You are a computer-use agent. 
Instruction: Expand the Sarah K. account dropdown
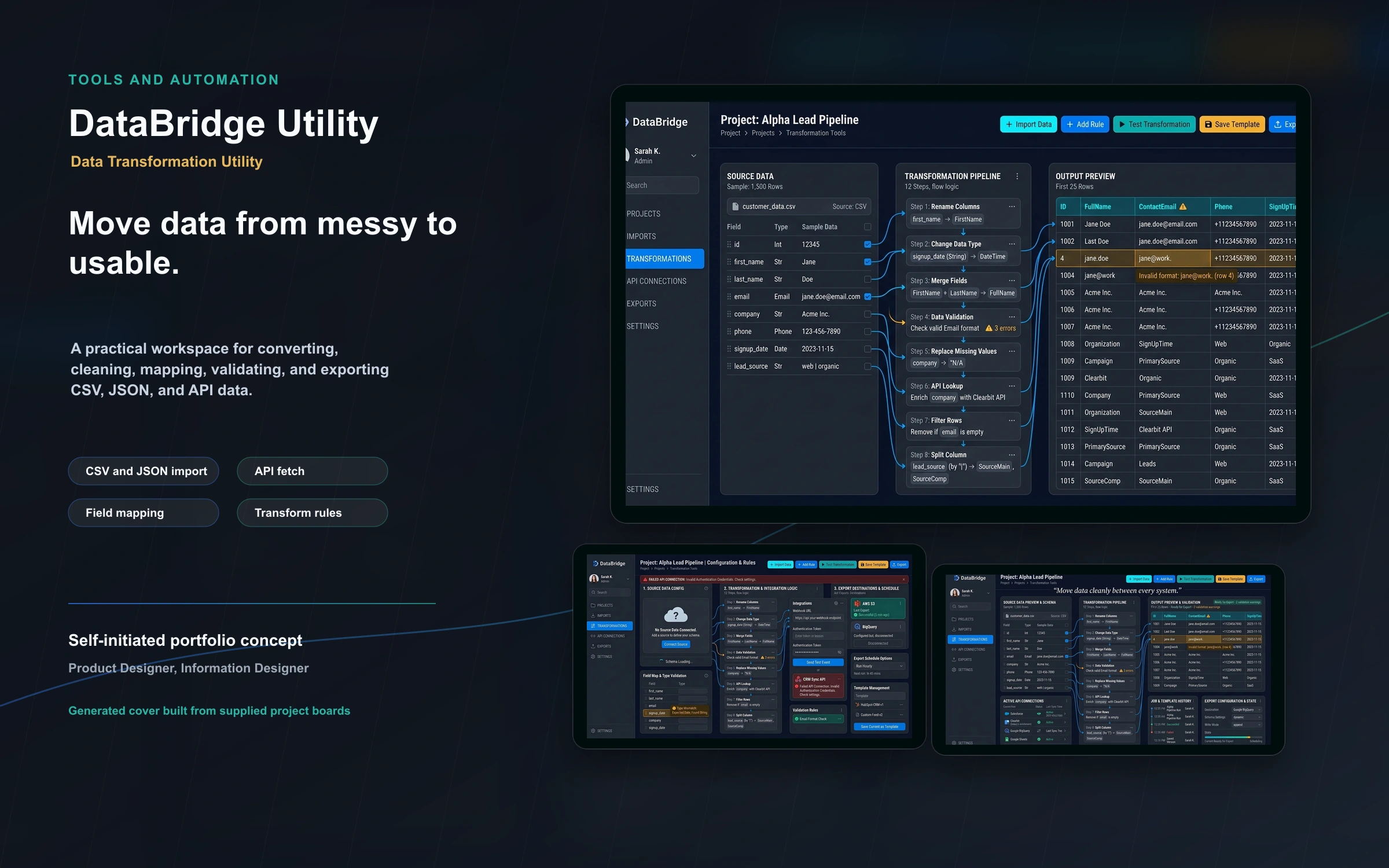(x=693, y=156)
